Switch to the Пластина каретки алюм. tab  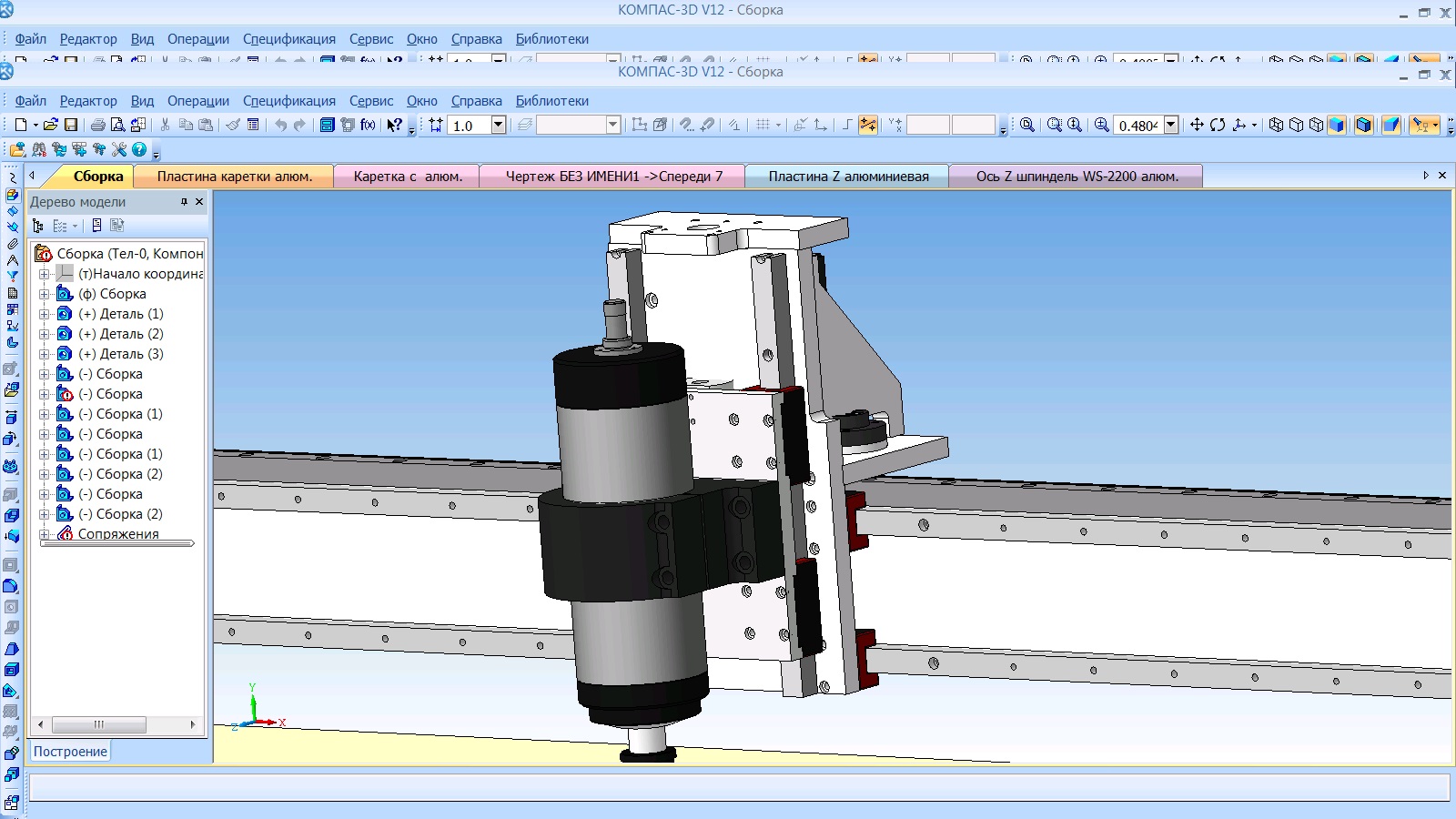[x=234, y=177]
